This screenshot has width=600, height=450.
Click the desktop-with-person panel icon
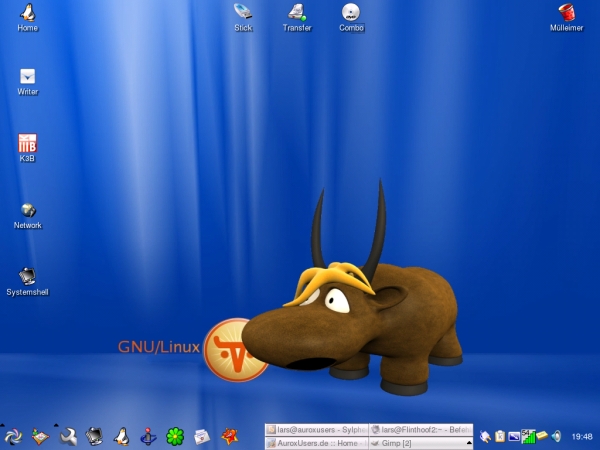coord(40,437)
